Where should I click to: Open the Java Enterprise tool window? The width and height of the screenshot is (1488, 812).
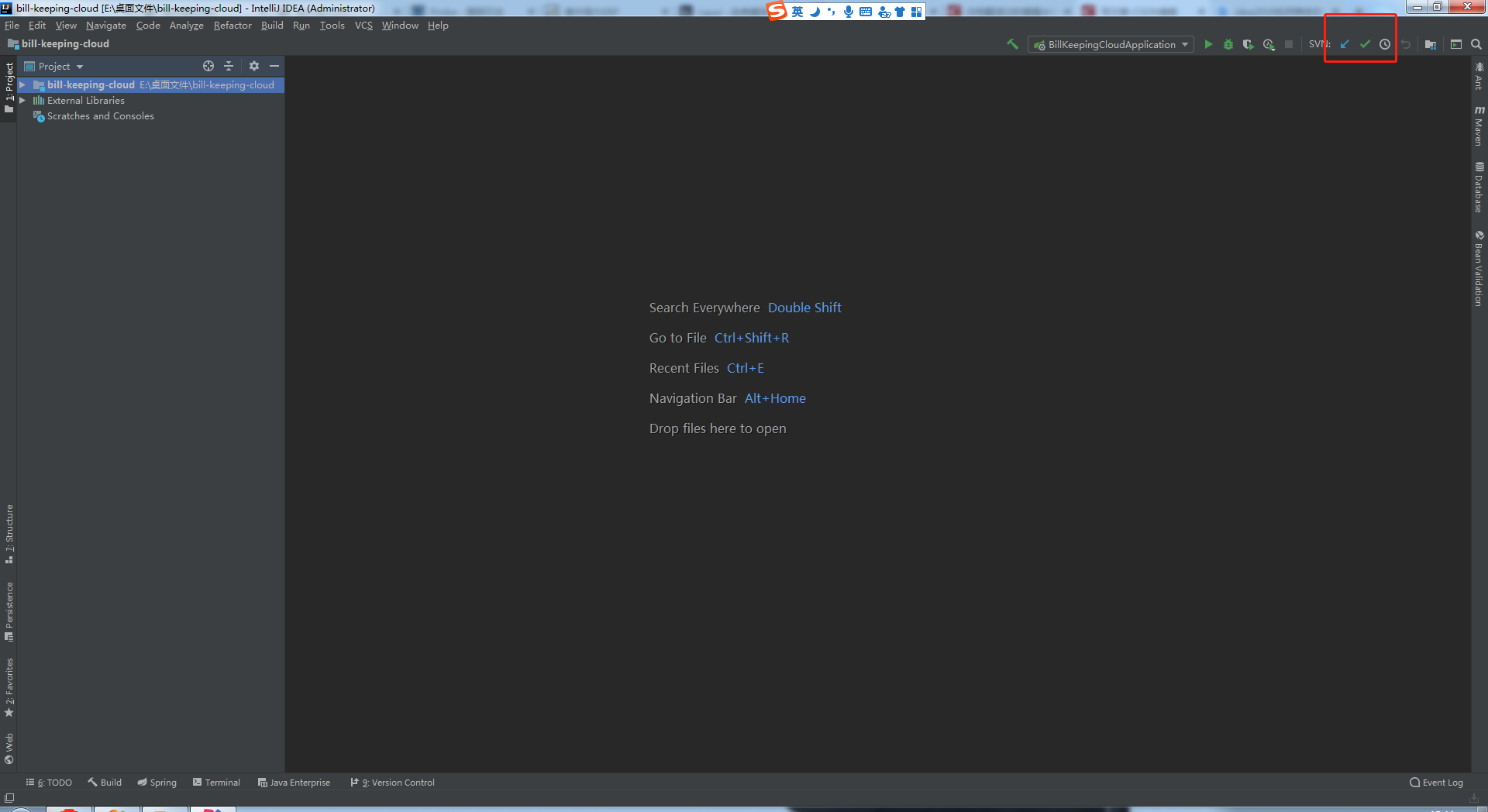(294, 783)
